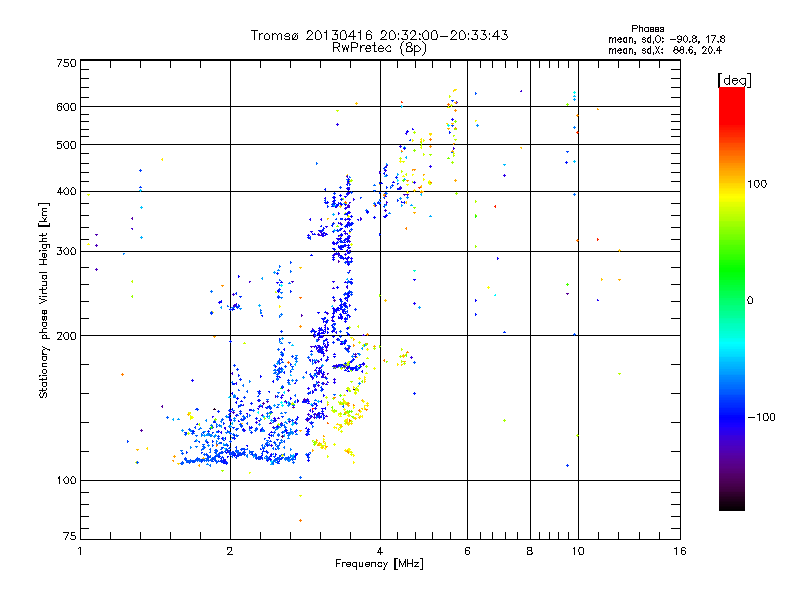800x600 pixels.
Task: Click the "Phases" heading at top right
Action: 647,29
